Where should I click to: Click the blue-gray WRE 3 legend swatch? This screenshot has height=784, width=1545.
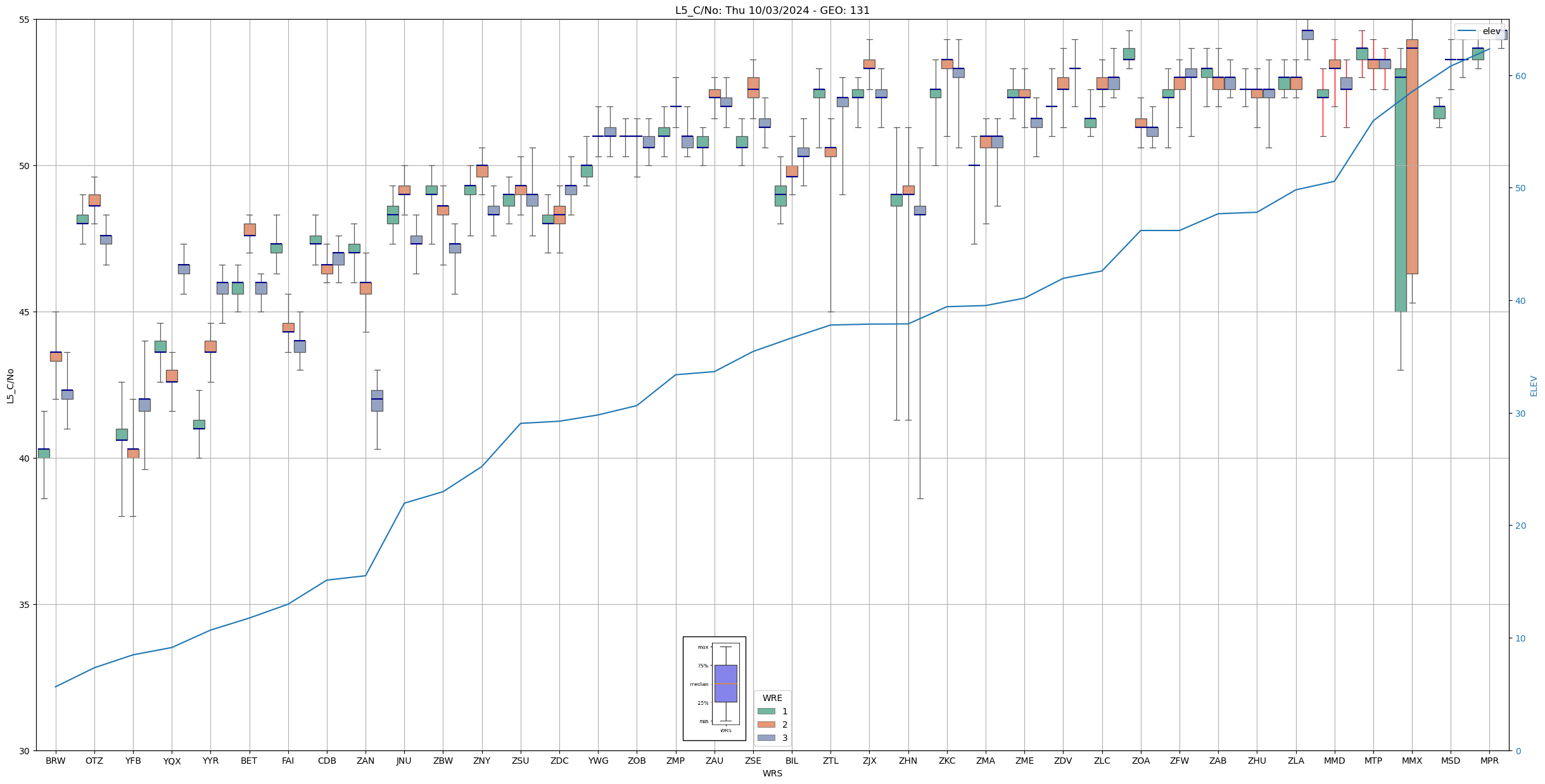pos(766,738)
